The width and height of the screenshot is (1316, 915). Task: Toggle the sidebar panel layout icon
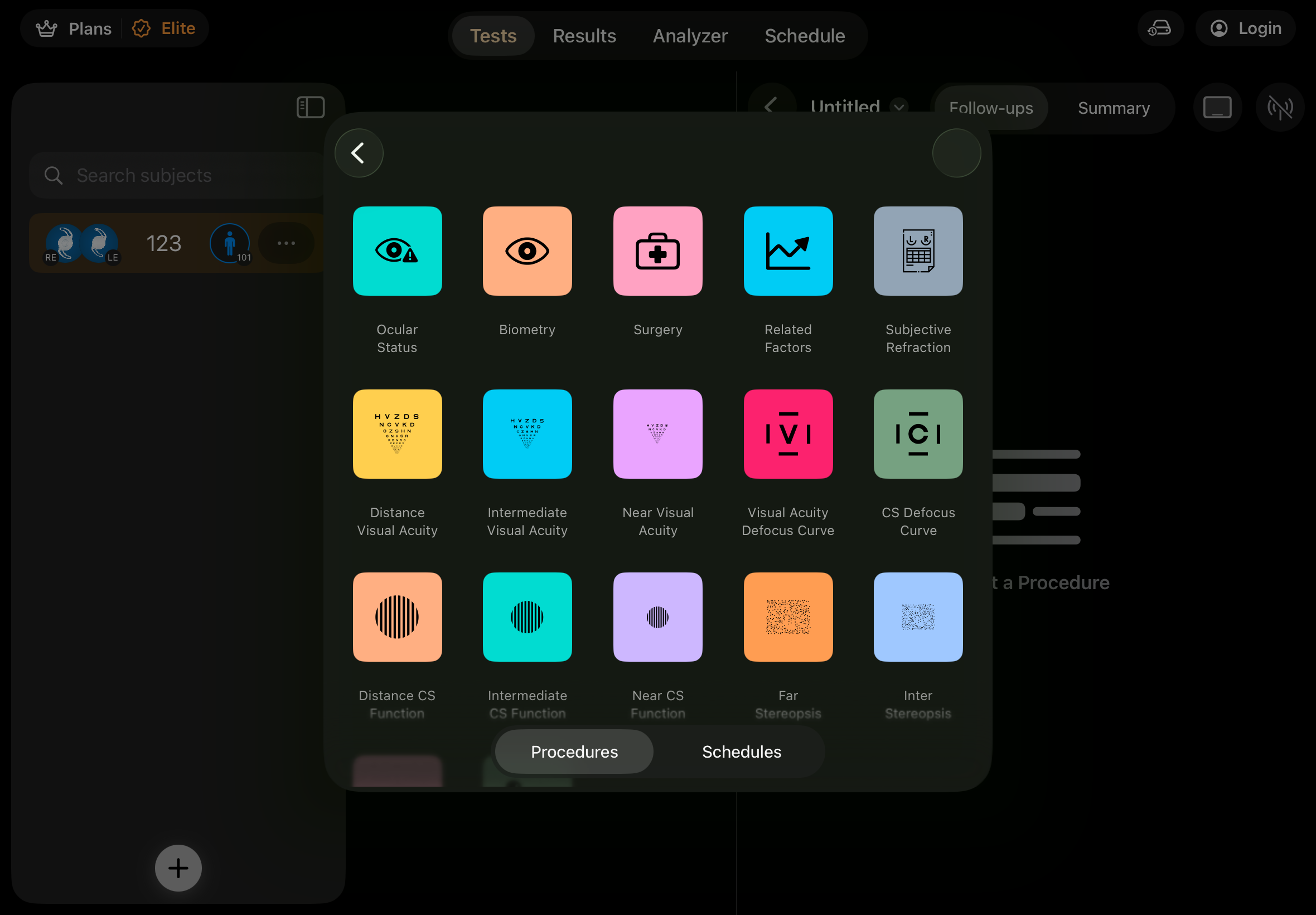(311, 107)
